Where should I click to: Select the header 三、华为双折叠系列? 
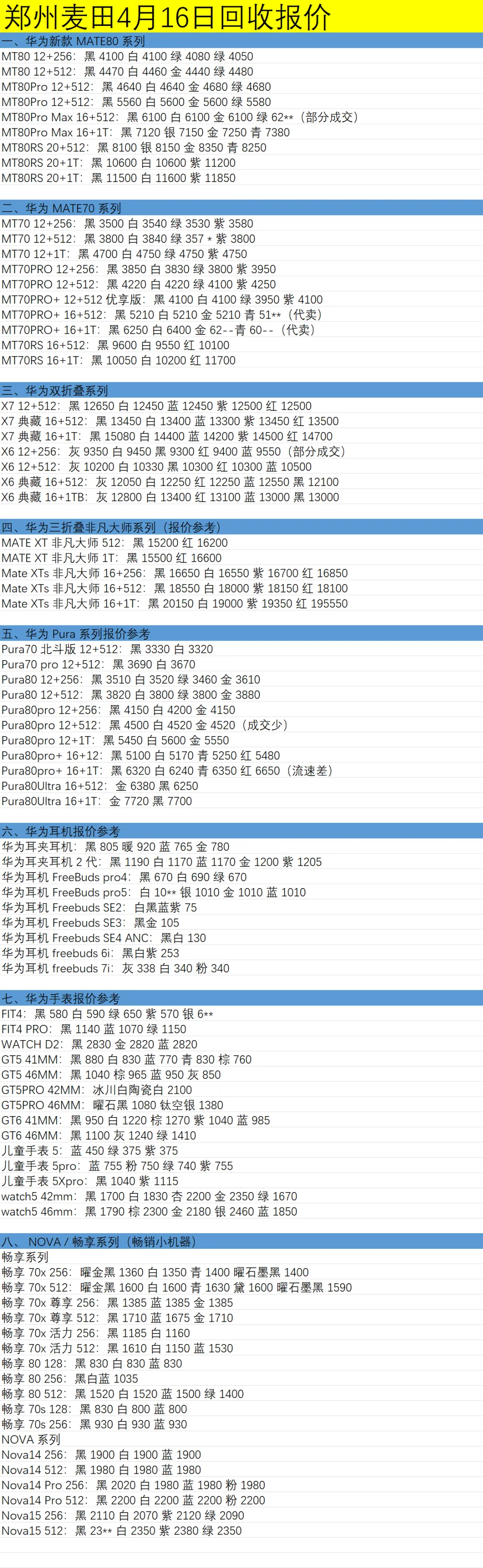[x=241, y=390]
